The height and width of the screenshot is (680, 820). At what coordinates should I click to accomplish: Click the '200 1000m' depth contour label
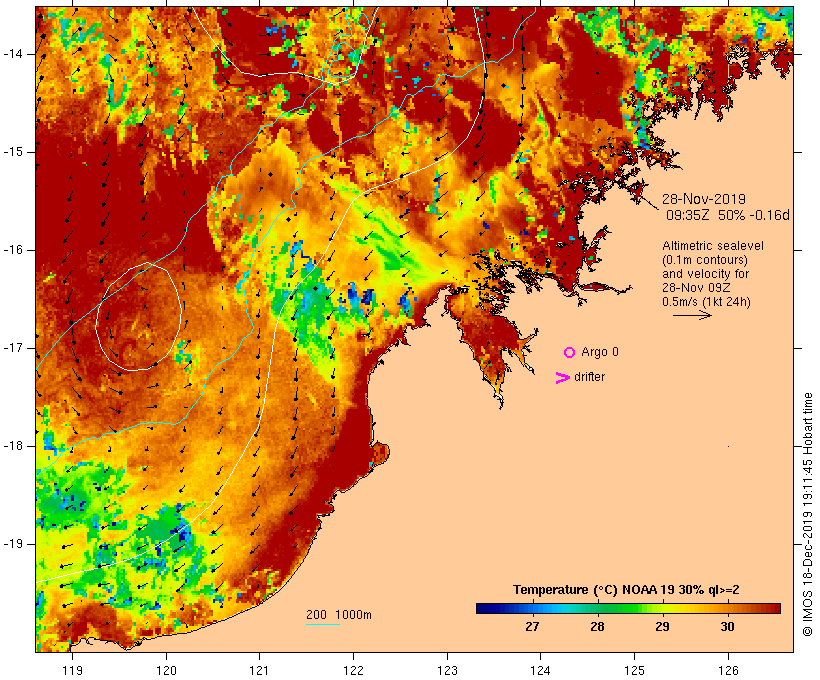click(x=339, y=615)
